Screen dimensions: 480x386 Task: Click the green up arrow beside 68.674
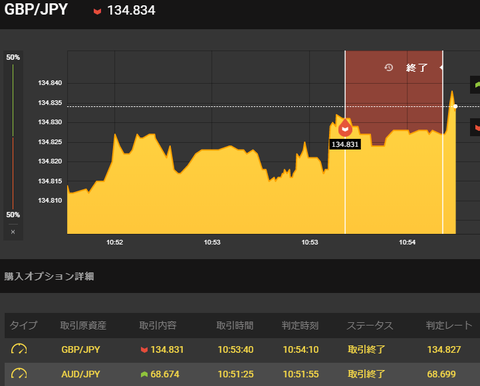(144, 374)
